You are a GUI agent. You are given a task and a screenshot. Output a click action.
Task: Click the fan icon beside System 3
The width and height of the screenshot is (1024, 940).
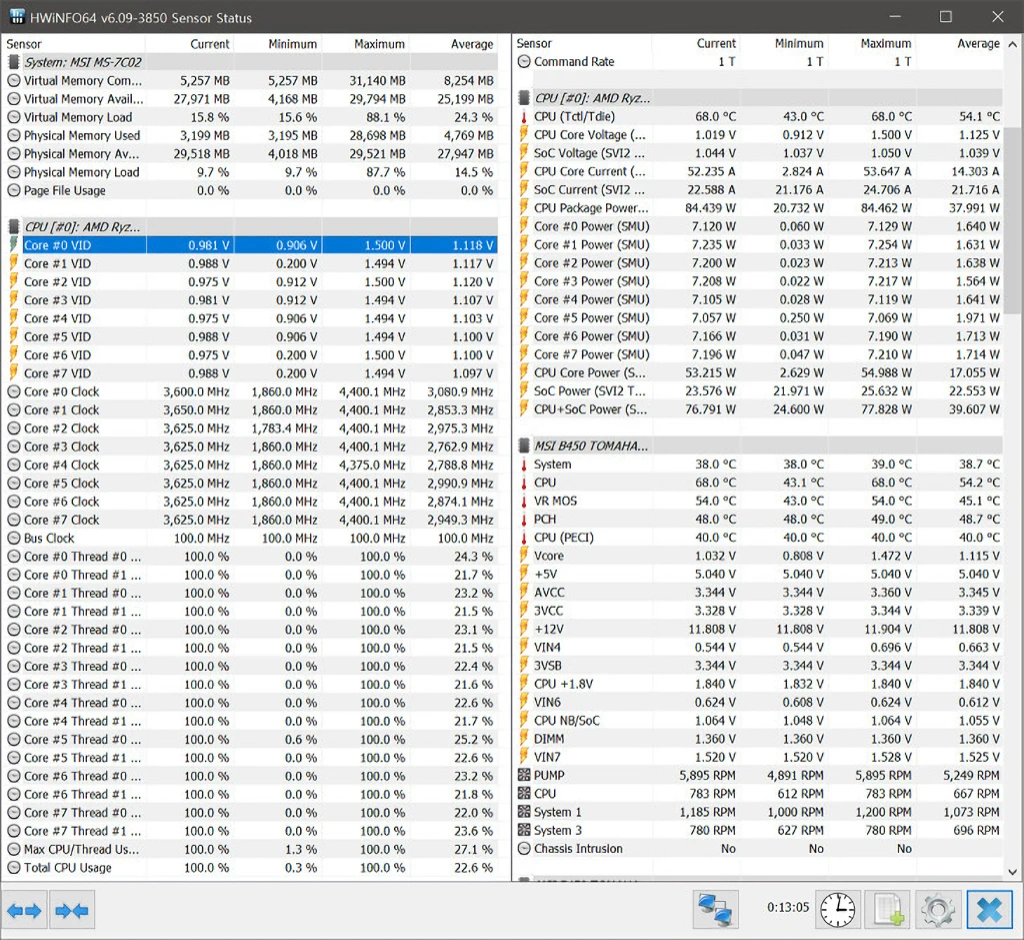coord(524,830)
